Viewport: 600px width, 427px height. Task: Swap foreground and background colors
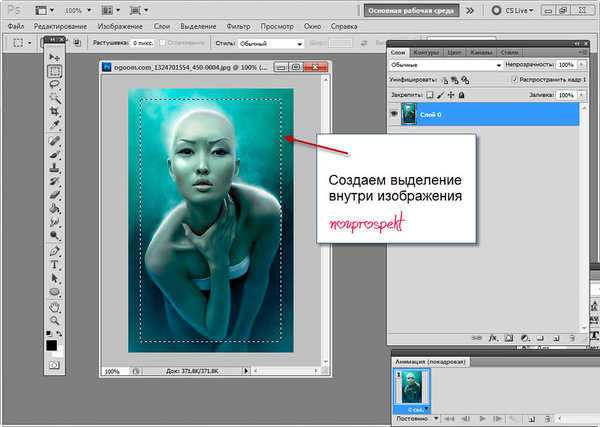(59, 334)
